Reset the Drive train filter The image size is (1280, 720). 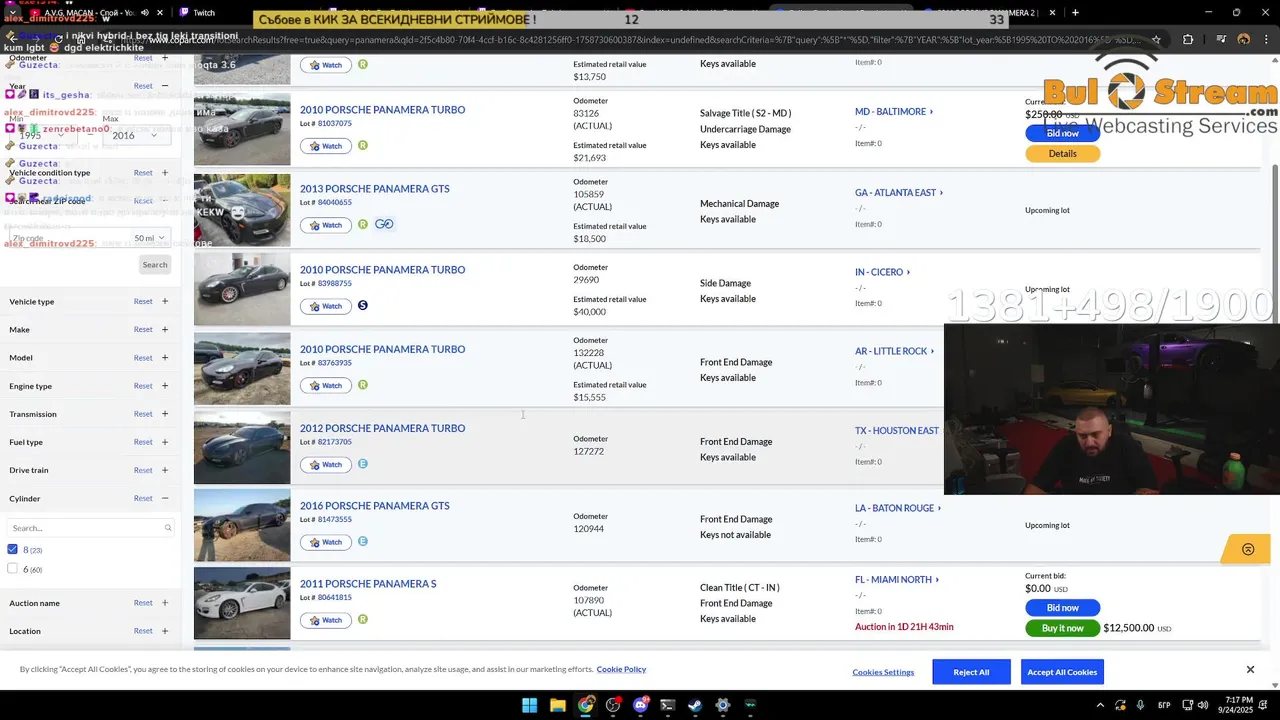[143, 469]
